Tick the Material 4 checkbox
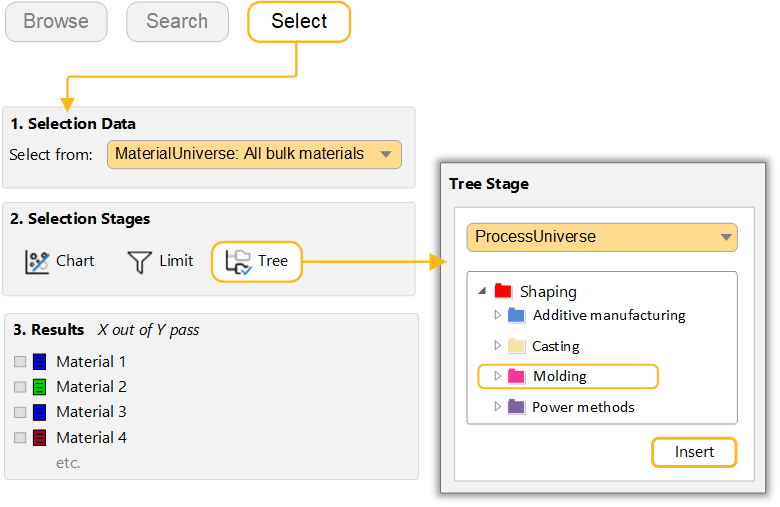The width and height of the screenshot is (780, 507). point(20,438)
